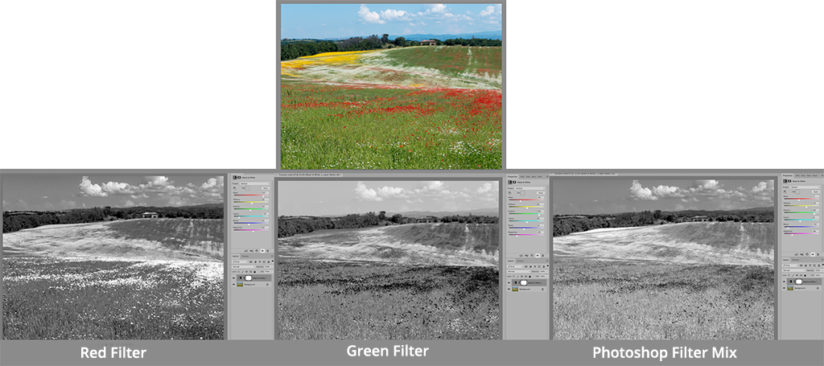The height and width of the screenshot is (366, 824).
Task: Click Background layer lock icon in Green Filter panel
Action: pos(542,289)
